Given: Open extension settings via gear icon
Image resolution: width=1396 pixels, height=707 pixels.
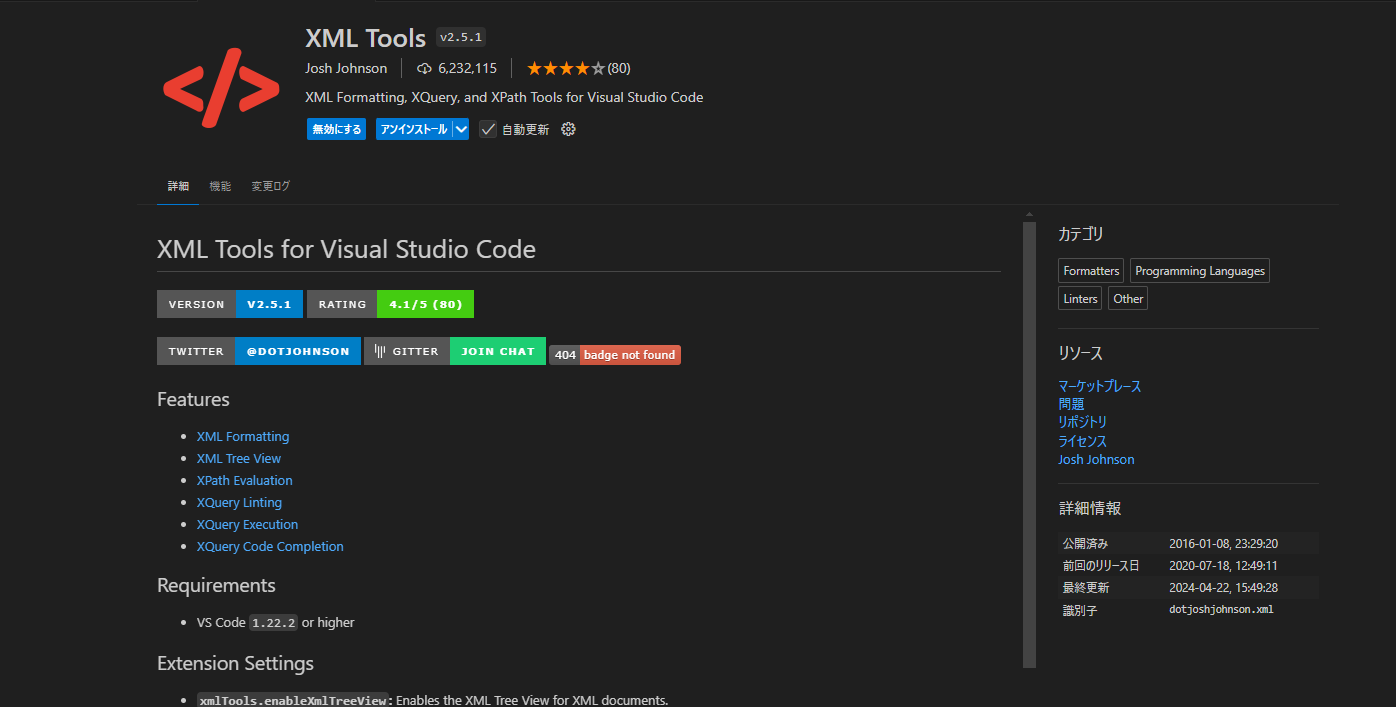Looking at the screenshot, I should tap(568, 128).
